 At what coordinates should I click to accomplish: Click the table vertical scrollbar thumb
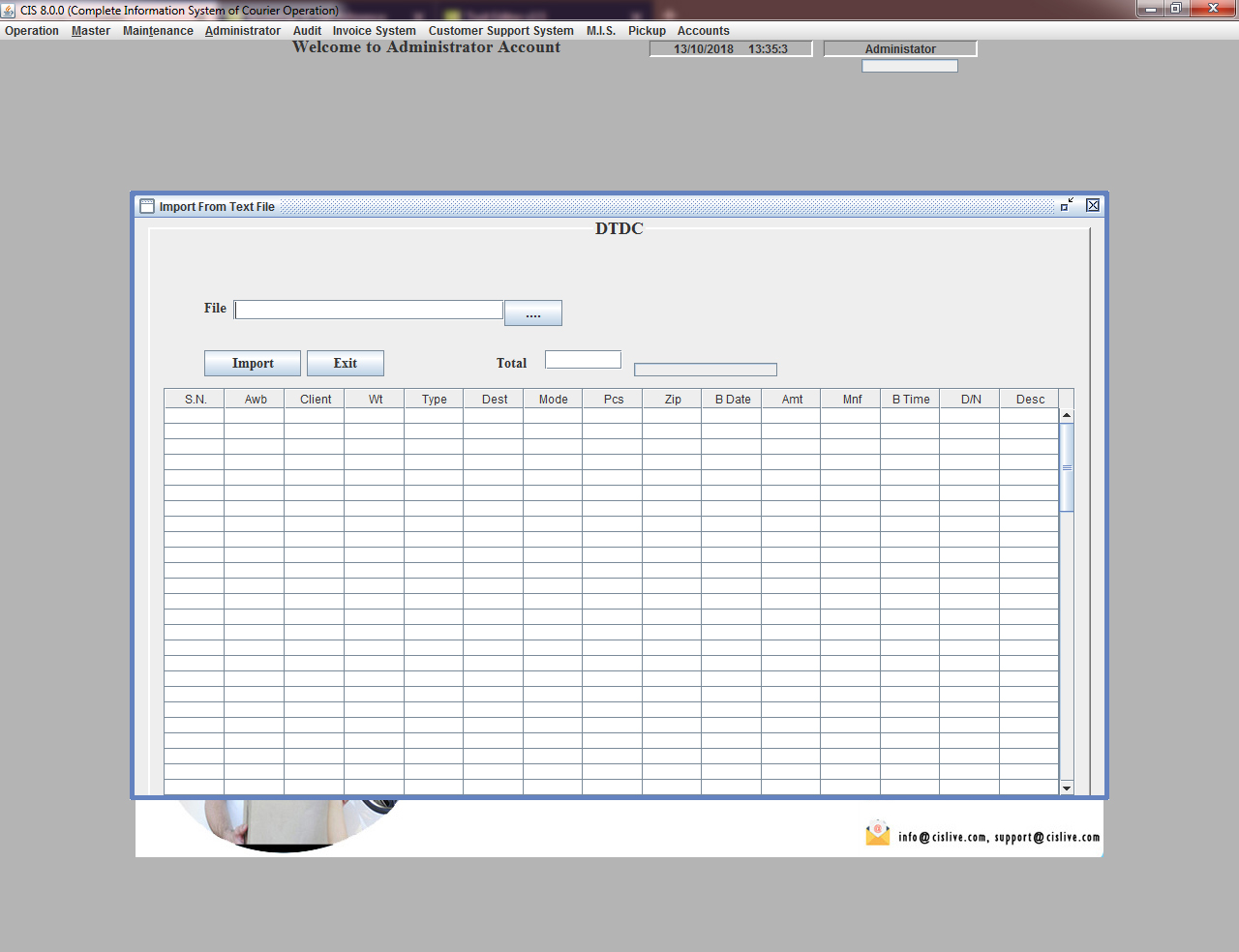pyautogui.click(x=1067, y=467)
